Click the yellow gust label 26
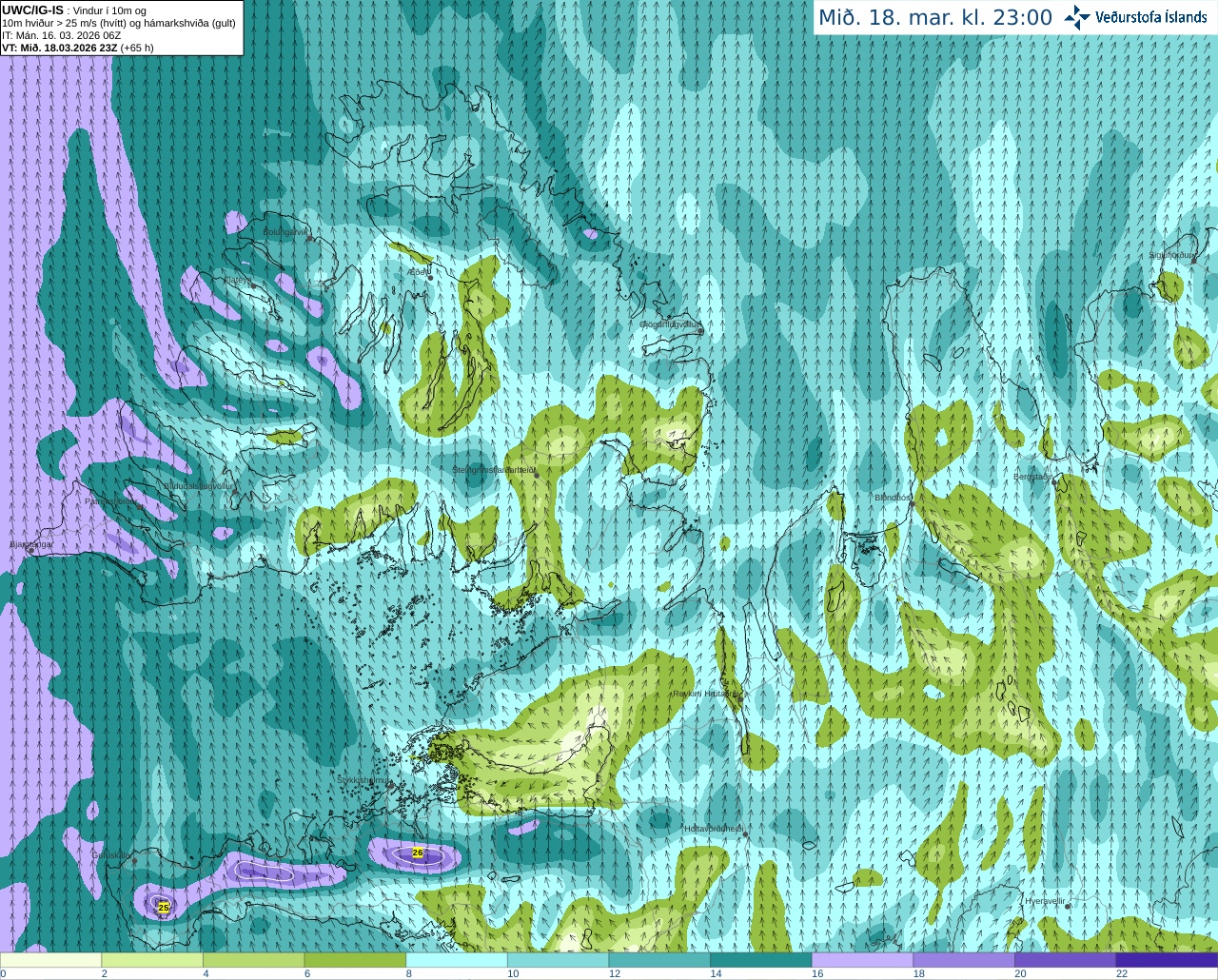1218x980 pixels. 417,853
